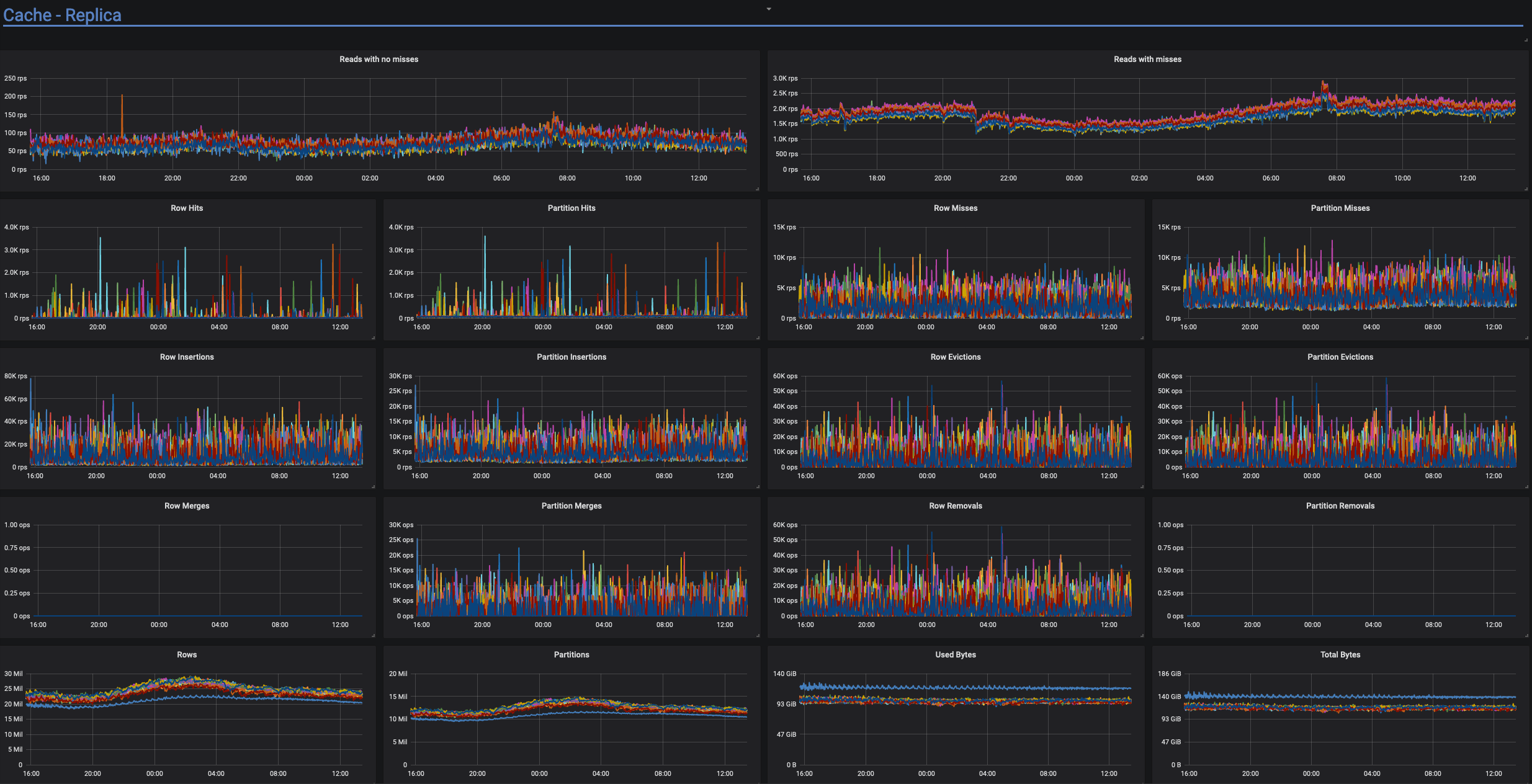This screenshot has height=784, width=1532.
Task: Click resize handle of Partition Hits panel
Action: (758, 337)
